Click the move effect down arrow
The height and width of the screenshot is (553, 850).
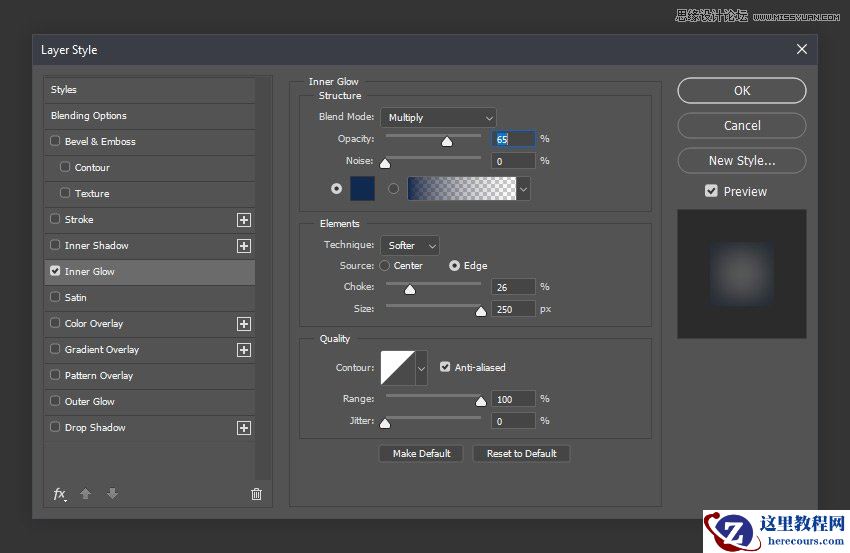[x=112, y=494]
